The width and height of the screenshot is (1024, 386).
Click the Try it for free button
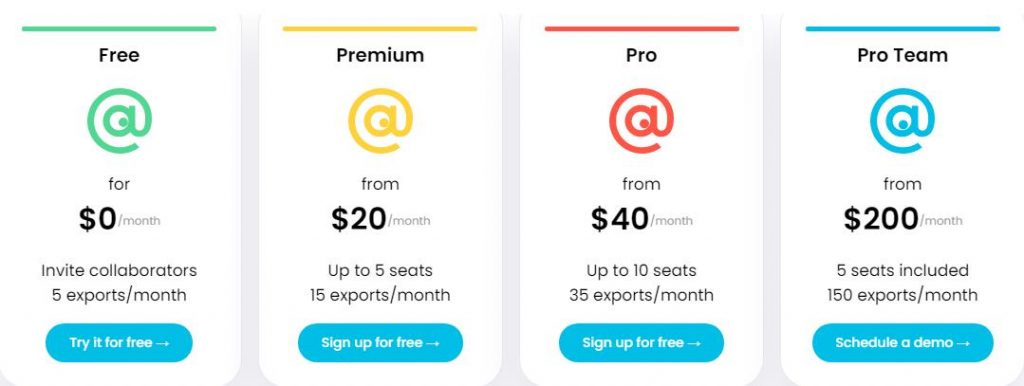(119, 343)
